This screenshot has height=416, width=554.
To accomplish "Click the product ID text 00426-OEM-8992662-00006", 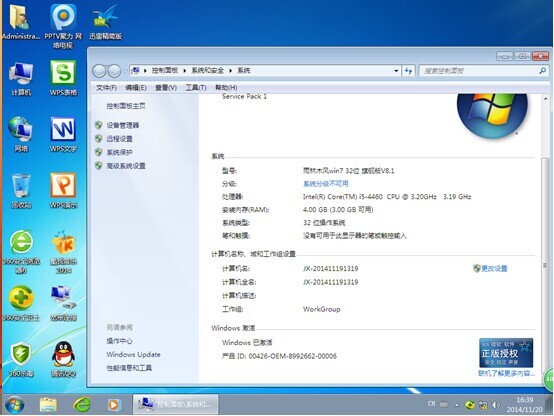I will click(x=293, y=356).
